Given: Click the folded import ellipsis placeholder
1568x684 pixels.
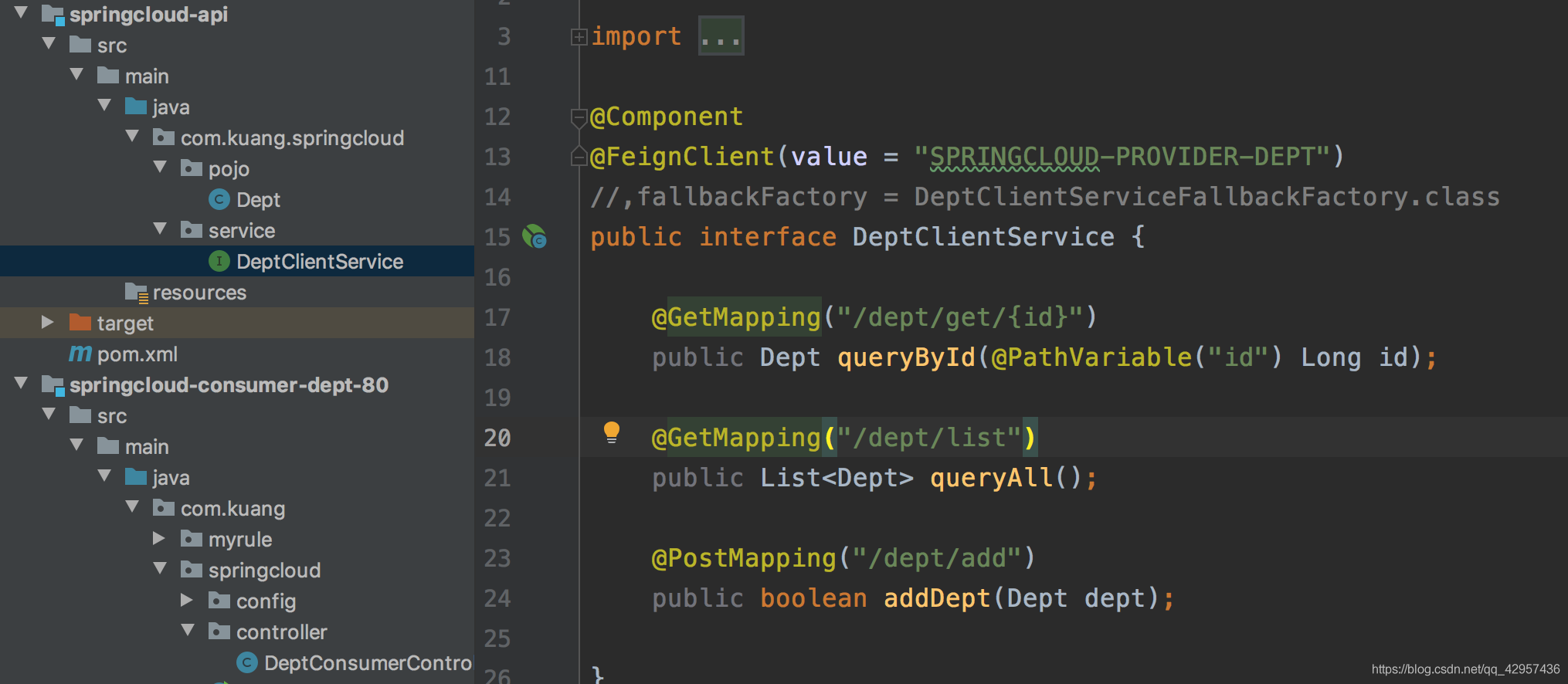Looking at the screenshot, I should tap(721, 36).
